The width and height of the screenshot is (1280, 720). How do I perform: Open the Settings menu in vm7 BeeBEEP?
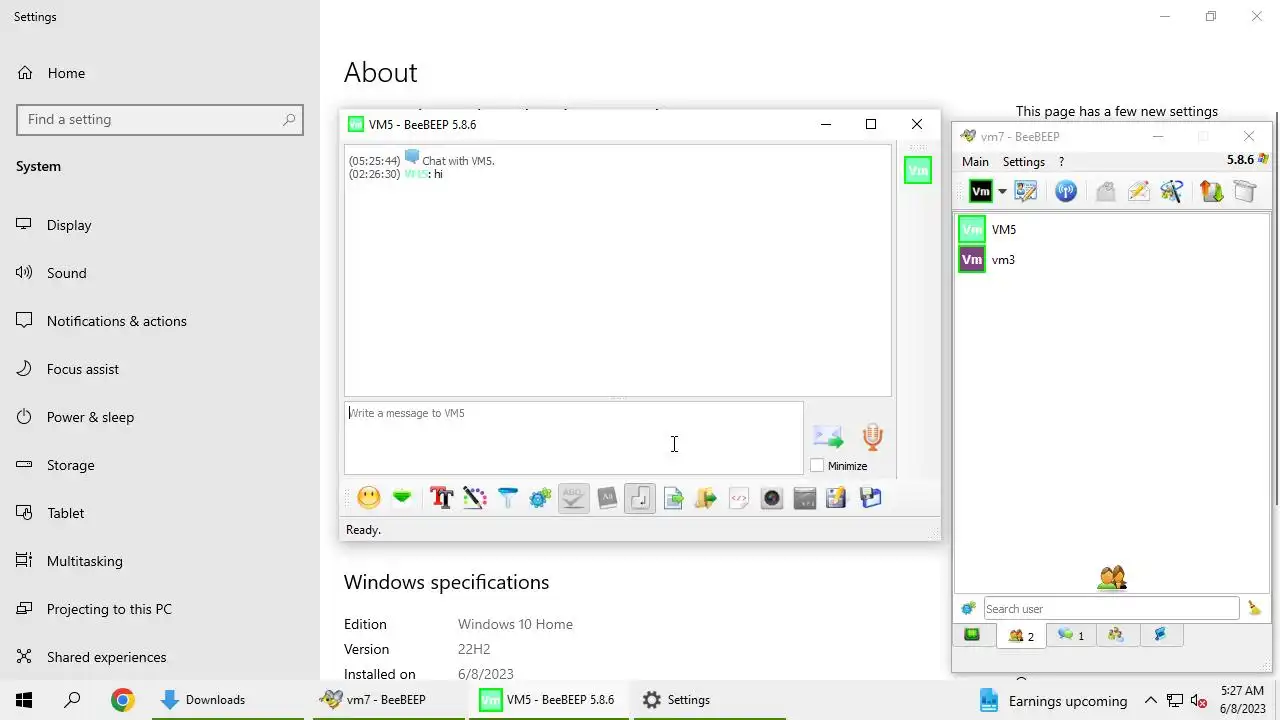pyautogui.click(x=1024, y=161)
